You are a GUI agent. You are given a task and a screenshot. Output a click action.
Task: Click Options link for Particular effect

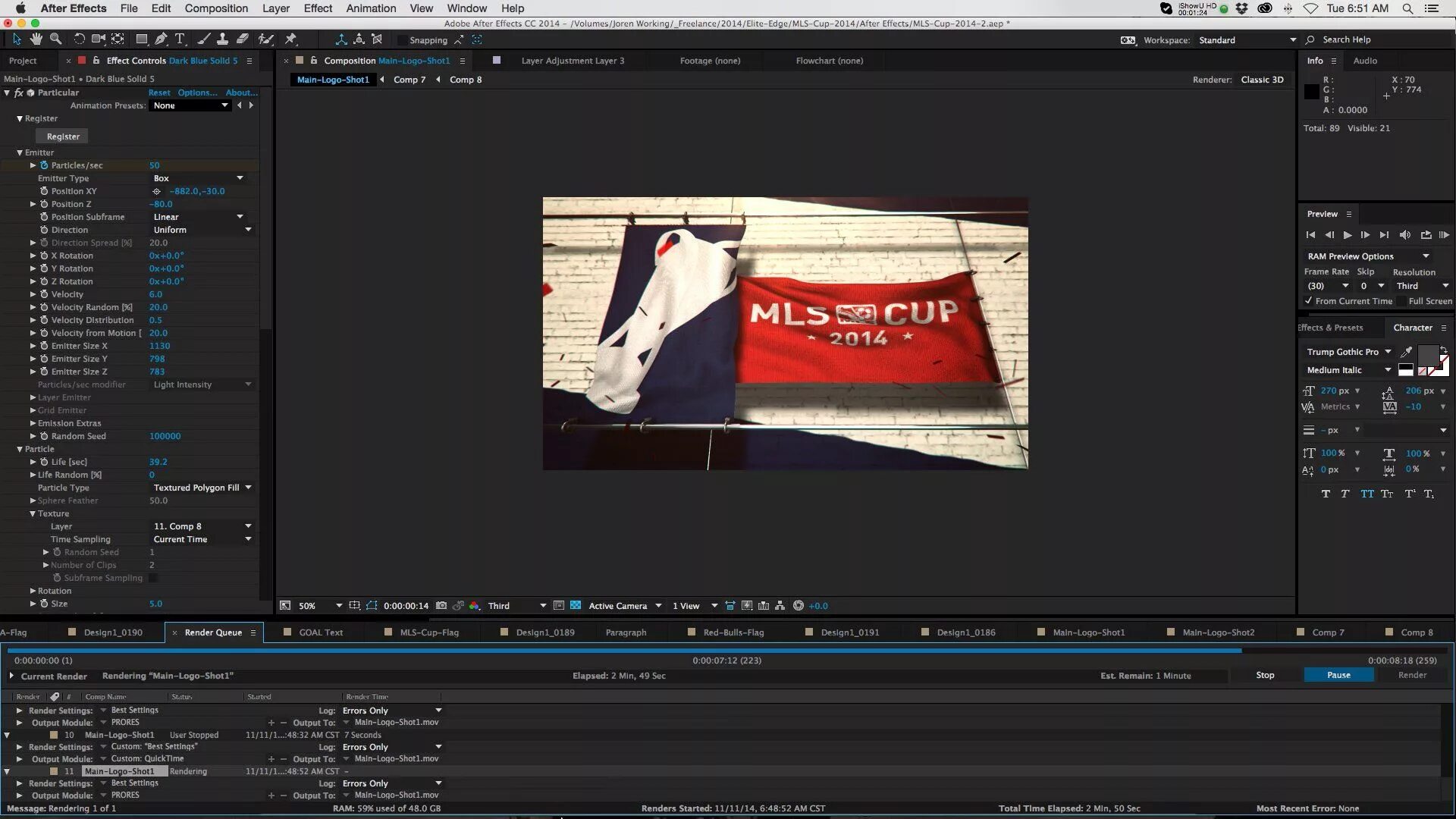click(197, 93)
